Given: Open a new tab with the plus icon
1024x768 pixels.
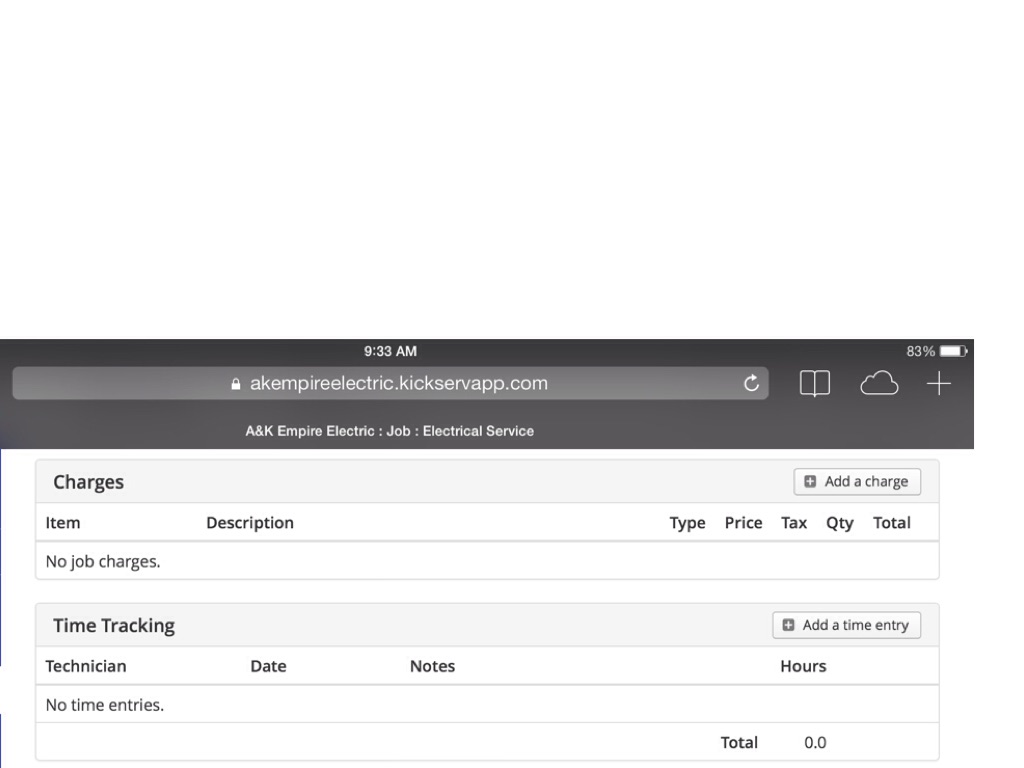Looking at the screenshot, I should pos(938,384).
